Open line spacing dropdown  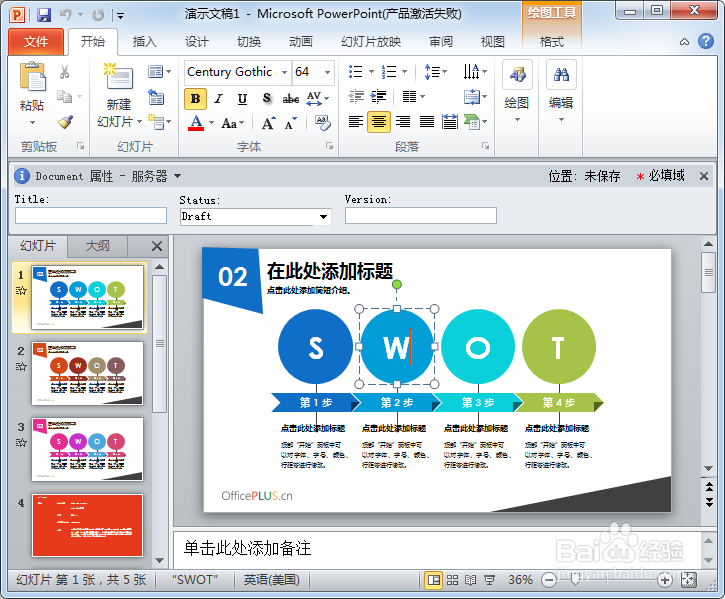tap(436, 72)
